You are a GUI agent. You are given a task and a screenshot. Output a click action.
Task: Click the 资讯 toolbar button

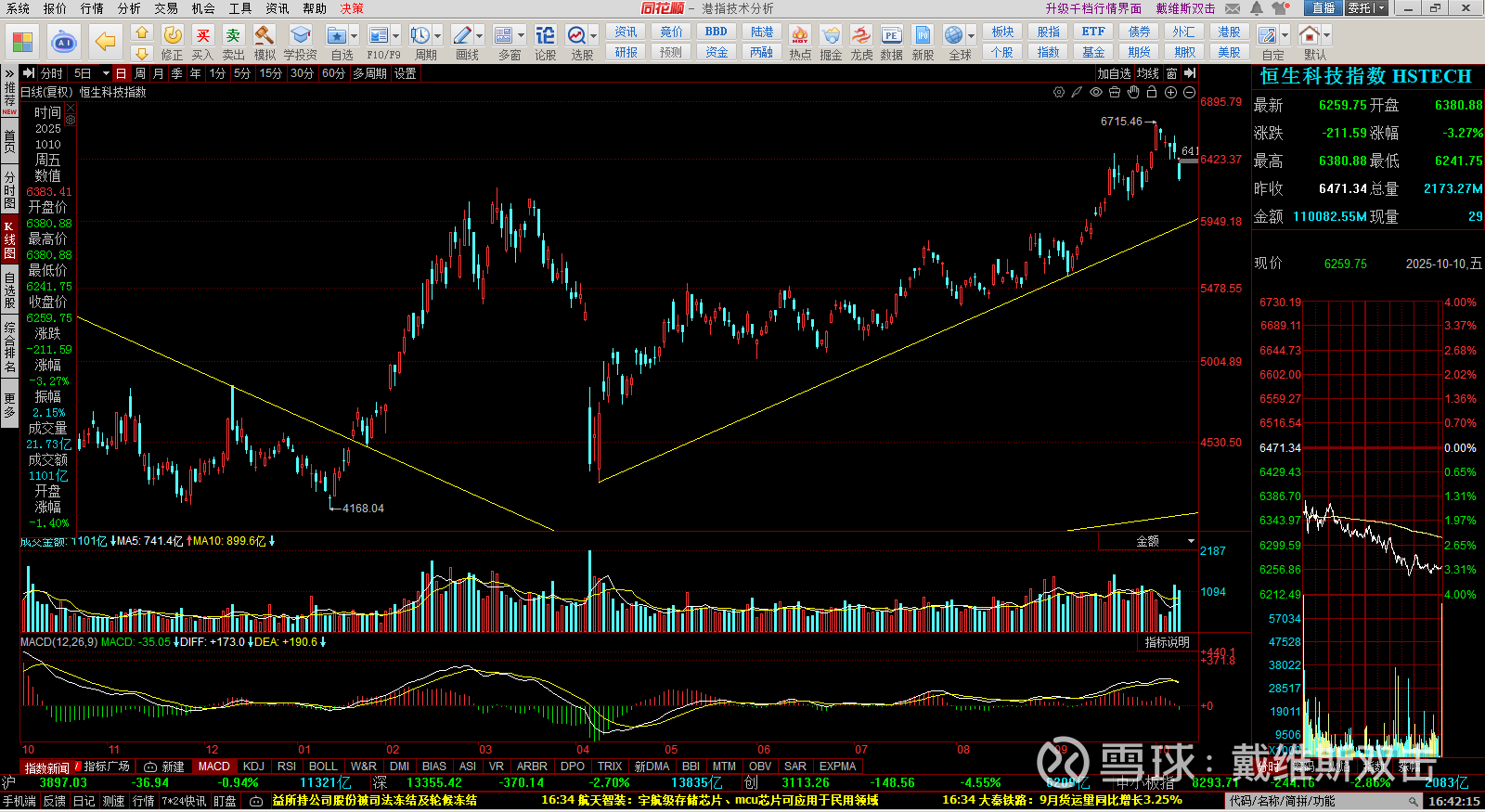click(626, 32)
